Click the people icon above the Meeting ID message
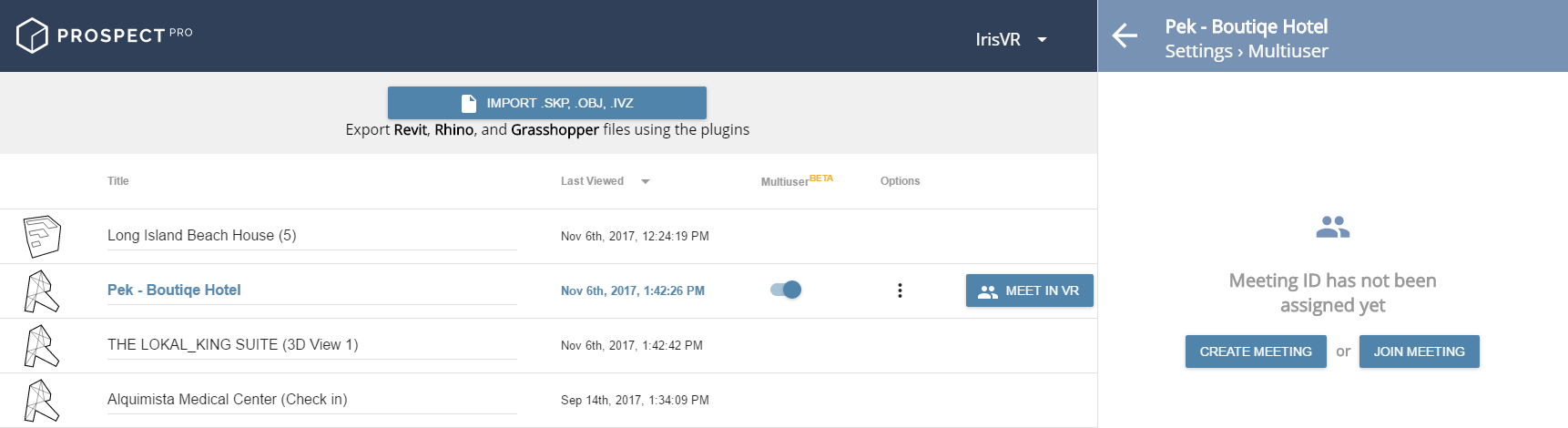This screenshot has width=1568, height=428. tap(1332, 227)
